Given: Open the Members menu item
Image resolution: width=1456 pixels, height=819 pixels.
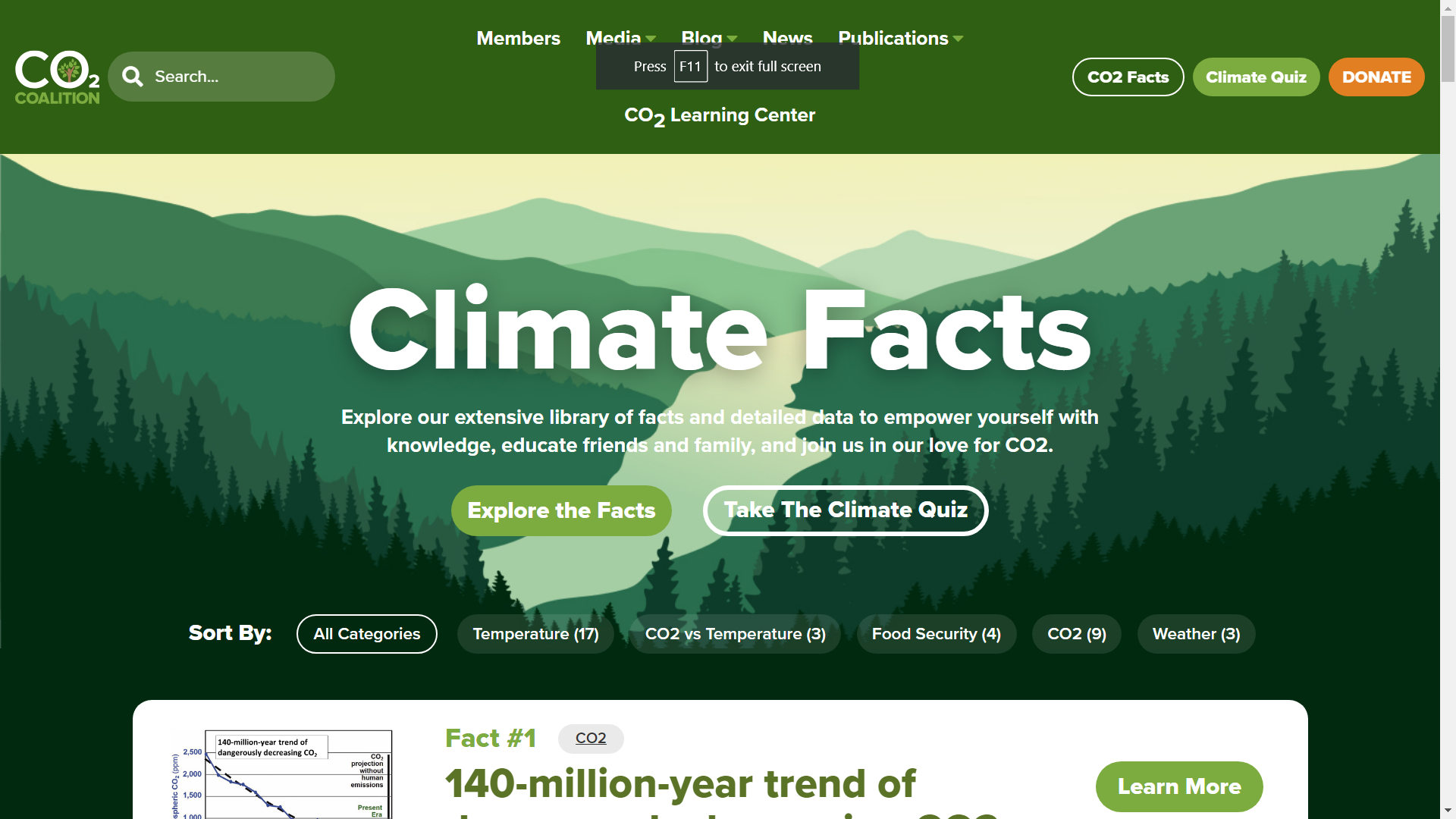Looking at the screenshot, I should tap(518, 38).
